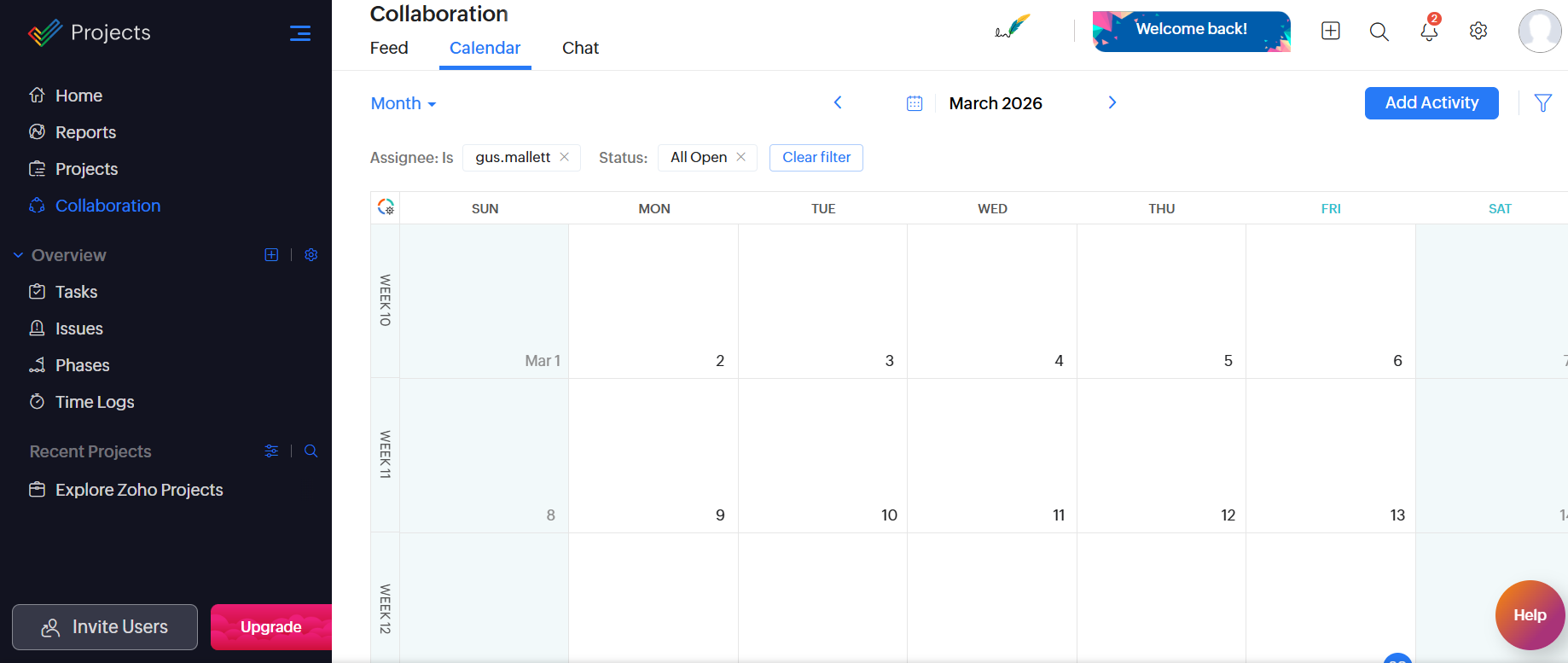Click the WEEK 12 row label
This screenshot has height=663, width=1568.
[386, 609]
